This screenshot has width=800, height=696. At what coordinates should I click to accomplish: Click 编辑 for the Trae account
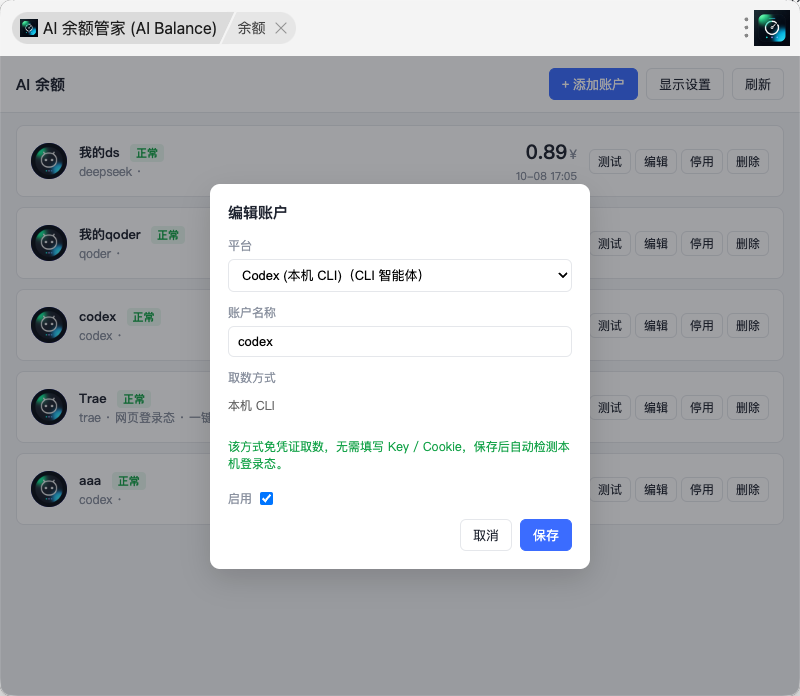[x=656, y=408]
